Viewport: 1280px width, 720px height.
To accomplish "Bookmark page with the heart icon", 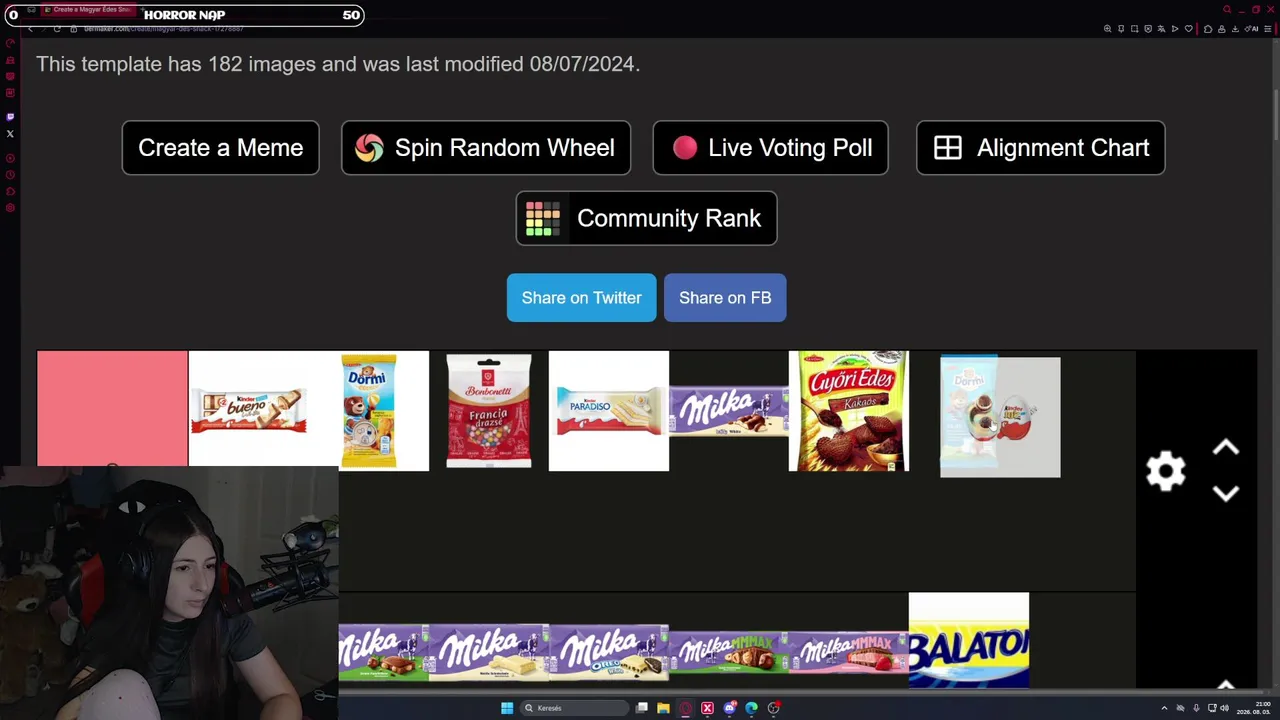I will (x=1188, y=29).
